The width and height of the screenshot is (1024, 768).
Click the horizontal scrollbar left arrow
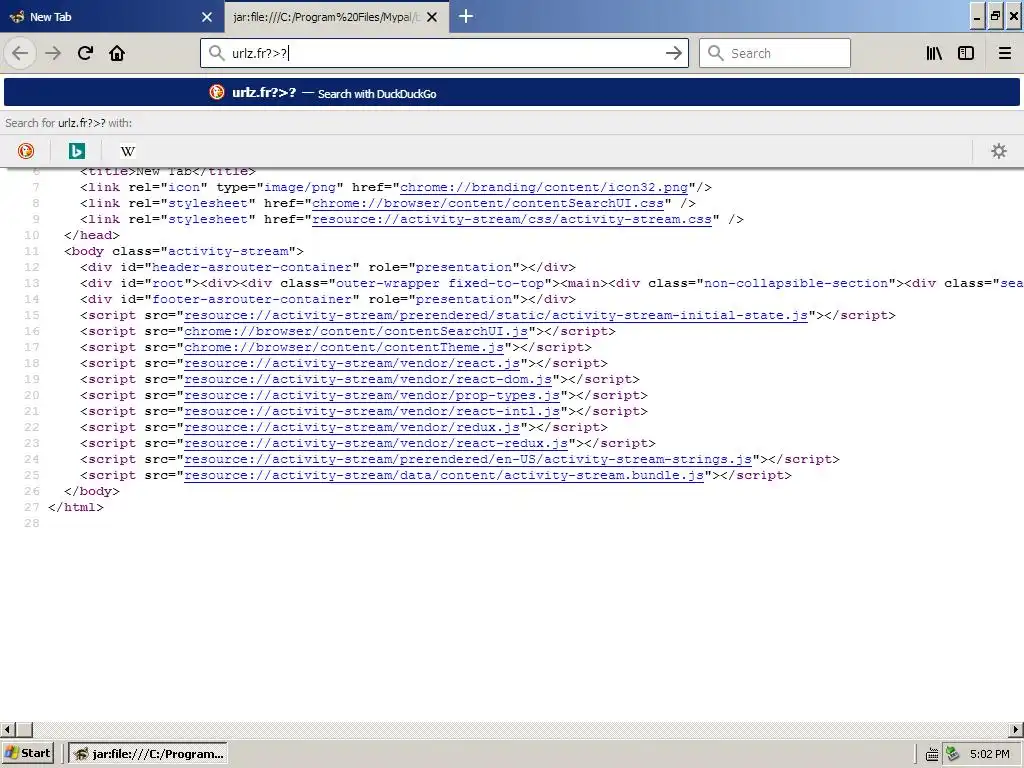click(x=7, y=729)
